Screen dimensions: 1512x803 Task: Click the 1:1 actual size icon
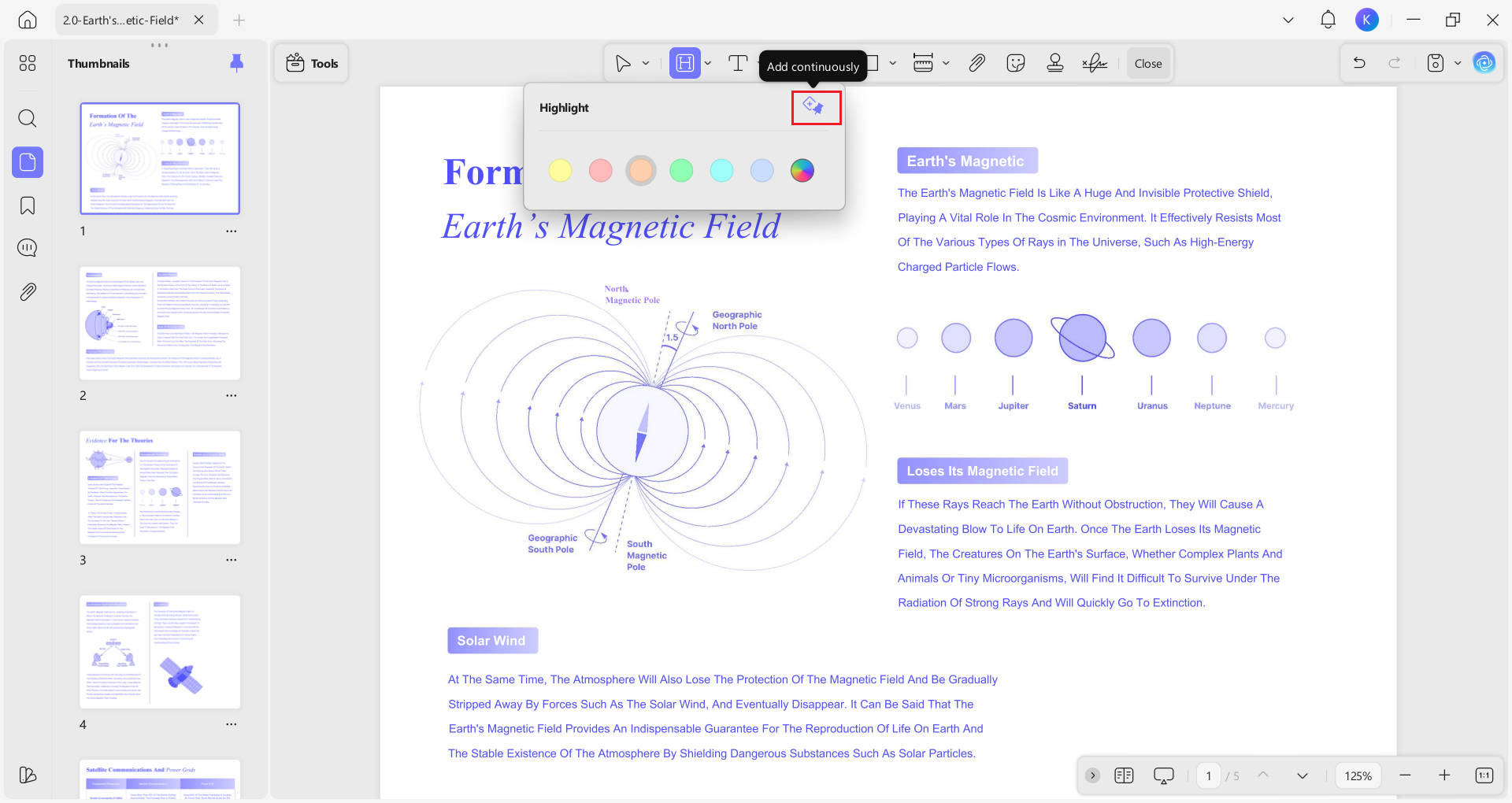click(1484, 775)
